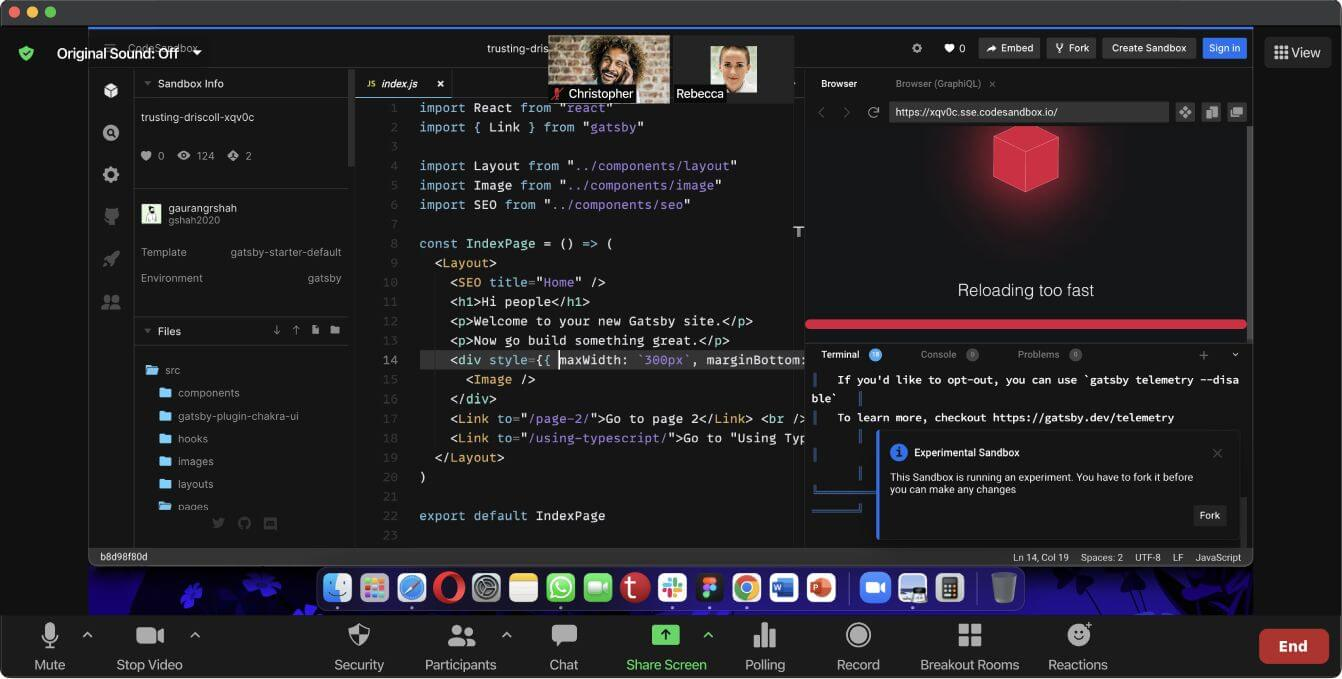Click the Fork button in Experimental Sandbox notice
This screenshot has height=679, width=1342.
tap(1210, 516)
